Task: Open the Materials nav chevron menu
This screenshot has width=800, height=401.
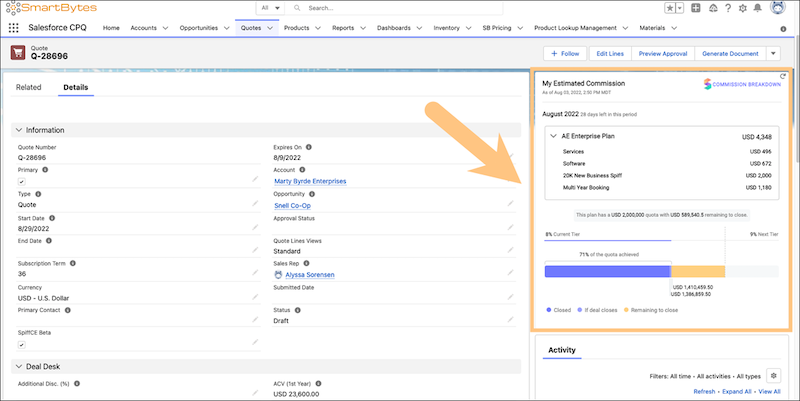Action: (674, 28)
